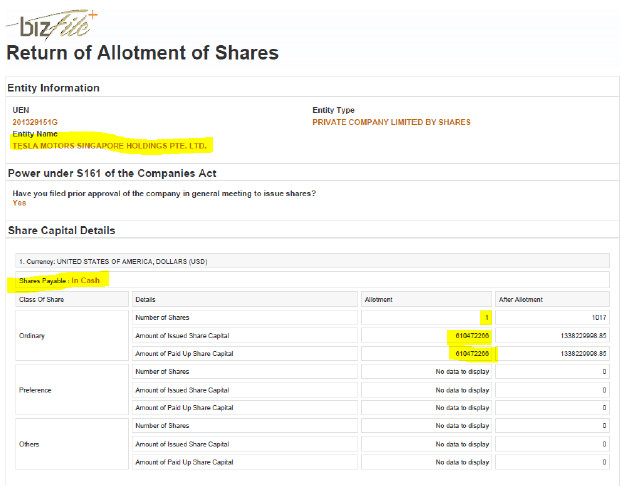Viewport: 620px width, 501px height.
Task: Click the Ordinary paid up share capital allotment
Action: click(472, 354)
